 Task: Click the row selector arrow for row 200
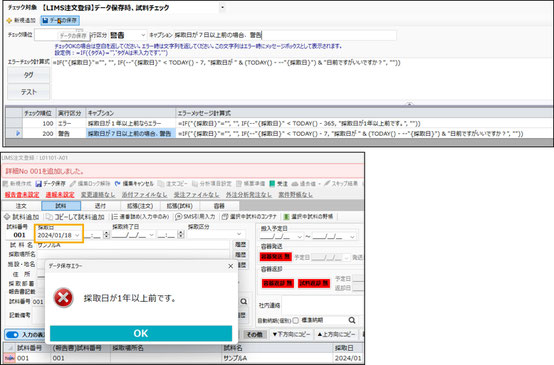17,134
